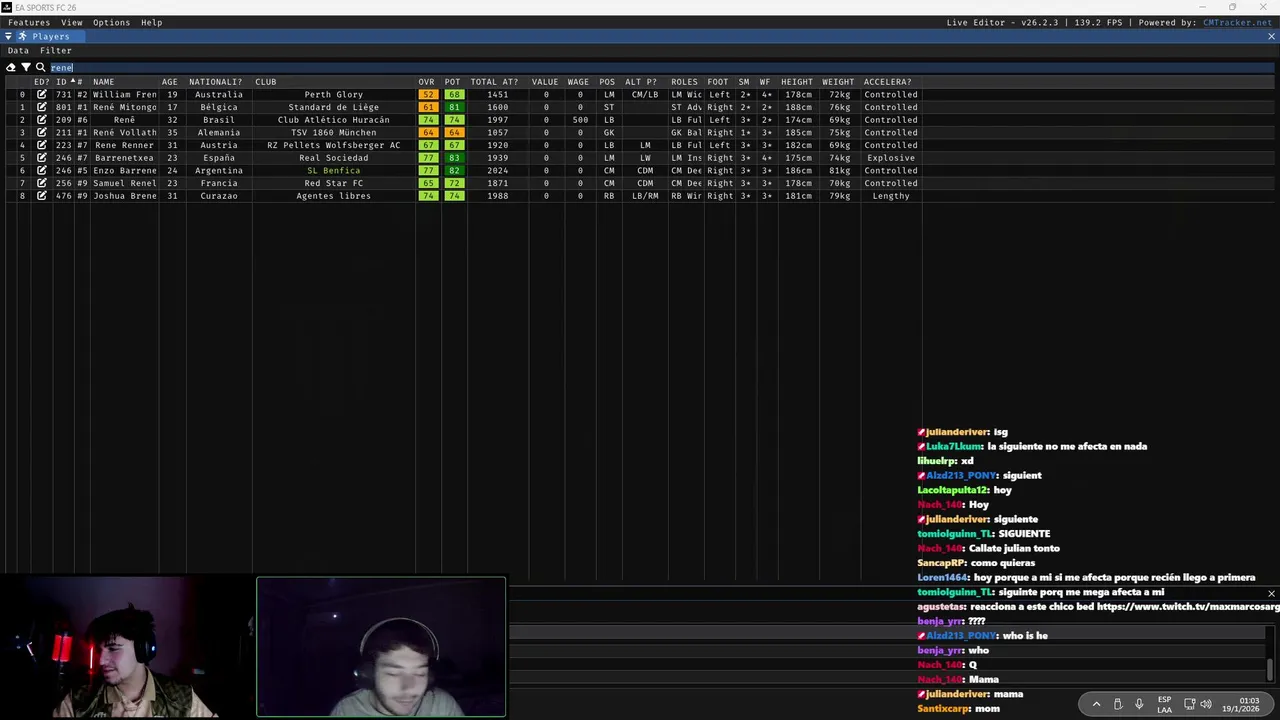The image size is (1280, 720).
Task: Select the Players tab title
Action: tap(51, 36)
